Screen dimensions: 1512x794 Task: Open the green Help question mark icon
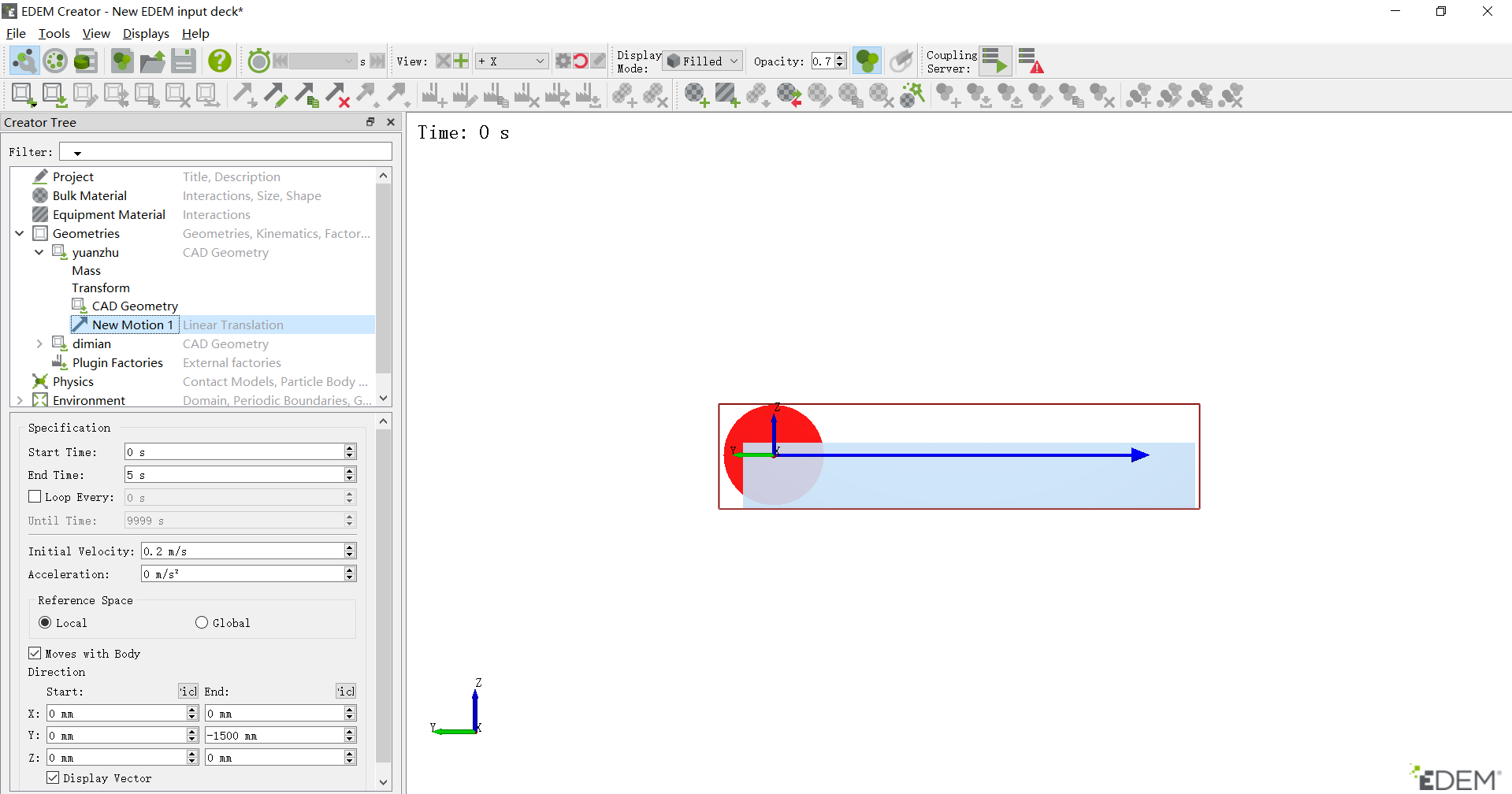point(220,61)
